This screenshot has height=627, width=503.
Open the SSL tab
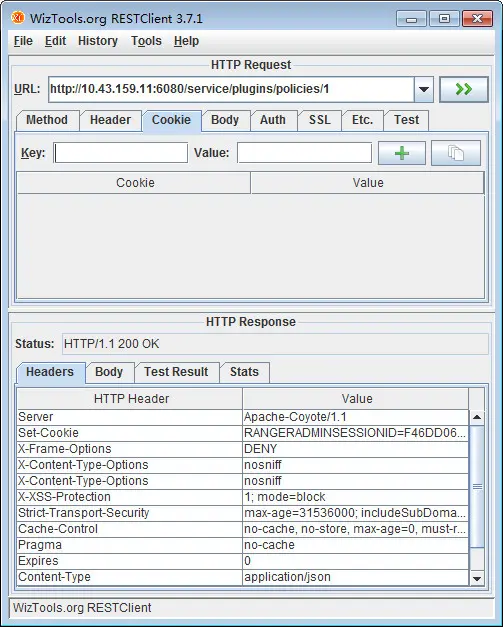click(320, 120)
